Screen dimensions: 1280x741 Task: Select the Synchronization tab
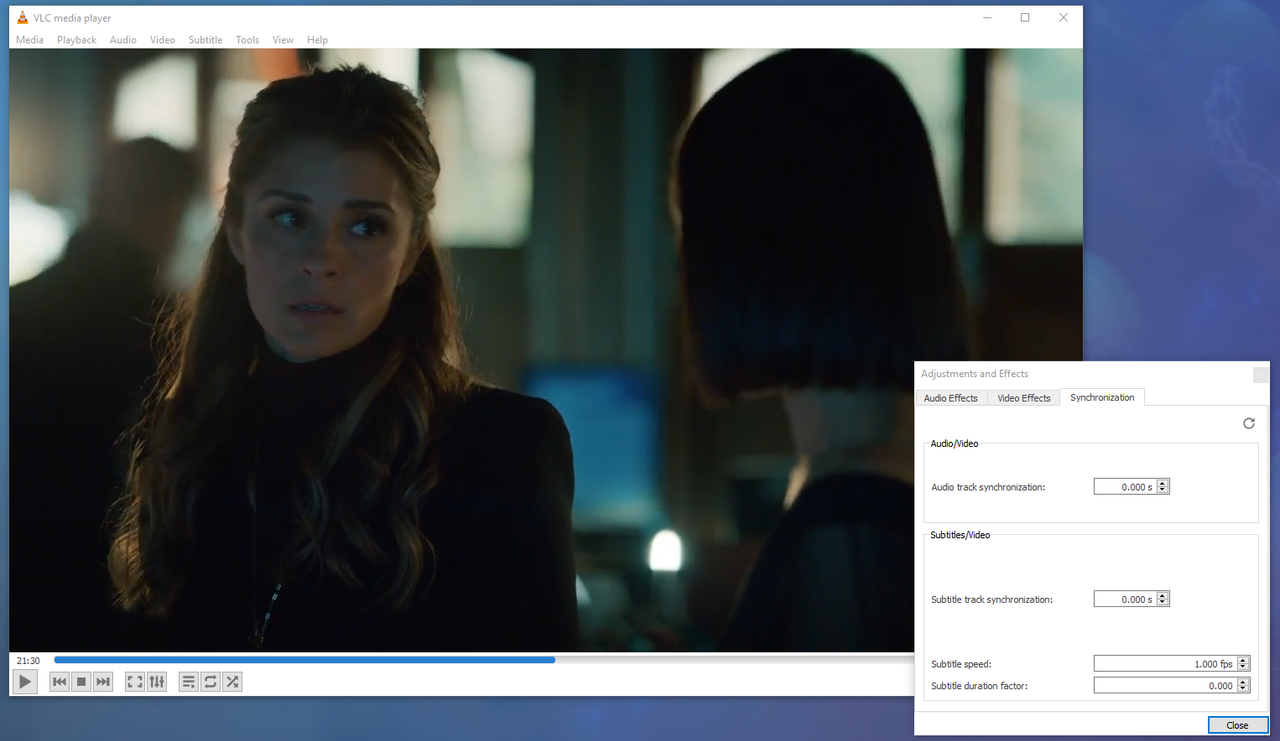1102,397
